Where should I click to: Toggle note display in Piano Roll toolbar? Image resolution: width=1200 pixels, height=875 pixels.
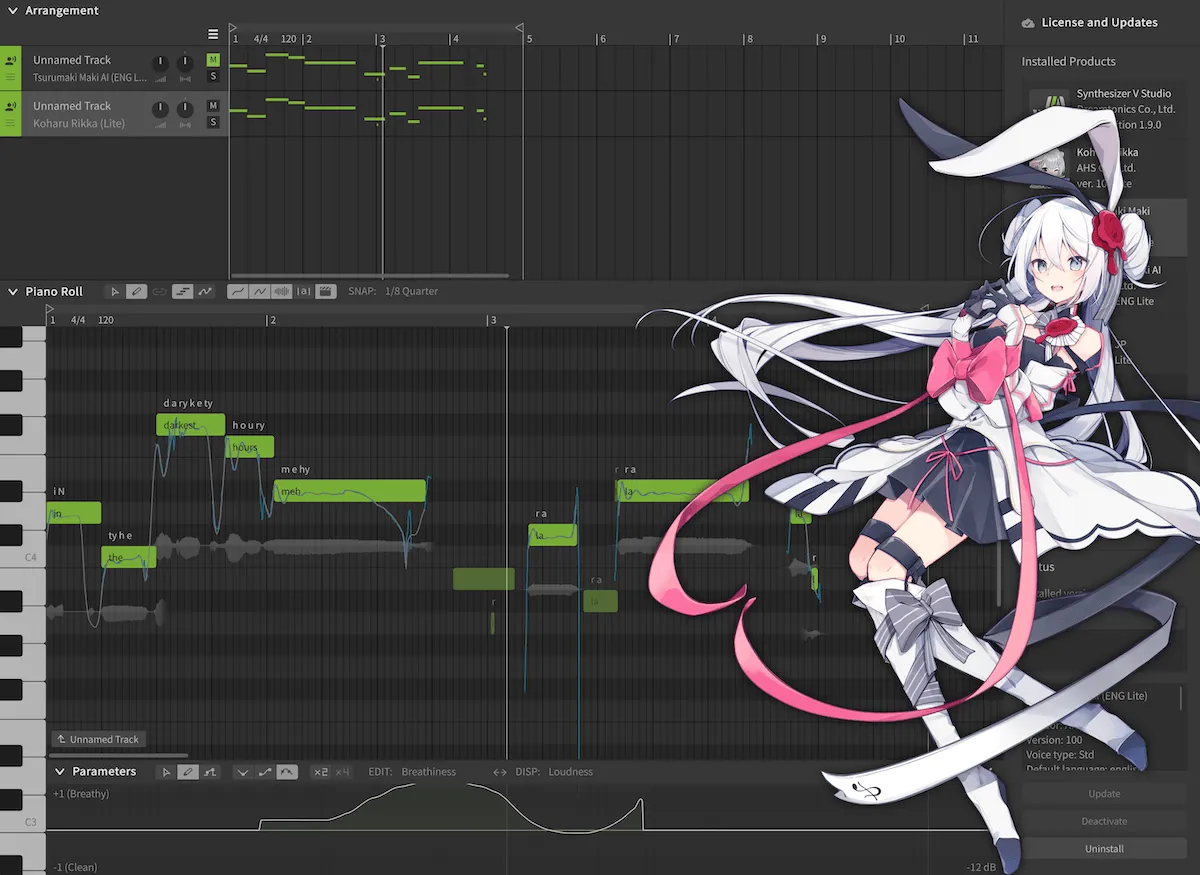coord(182,291)
